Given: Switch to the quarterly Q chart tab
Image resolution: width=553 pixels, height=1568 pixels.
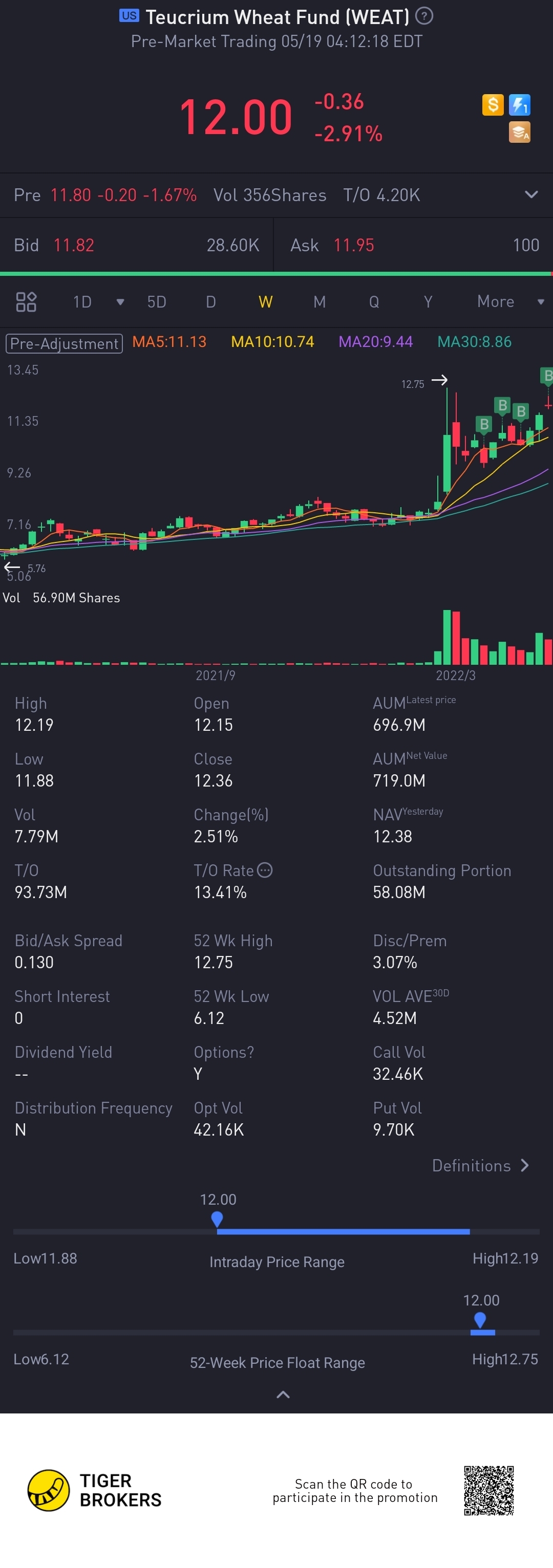Looking at the screenshot, I should click(374, 302).
